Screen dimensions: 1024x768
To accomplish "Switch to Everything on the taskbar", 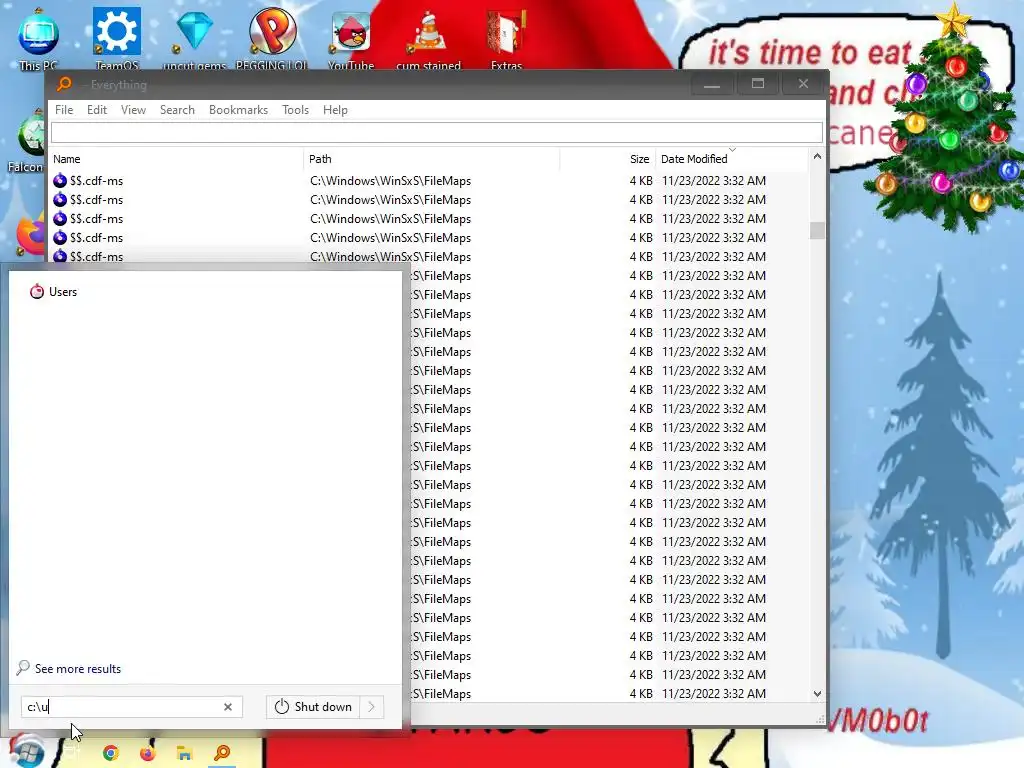I will click(222, 753).
